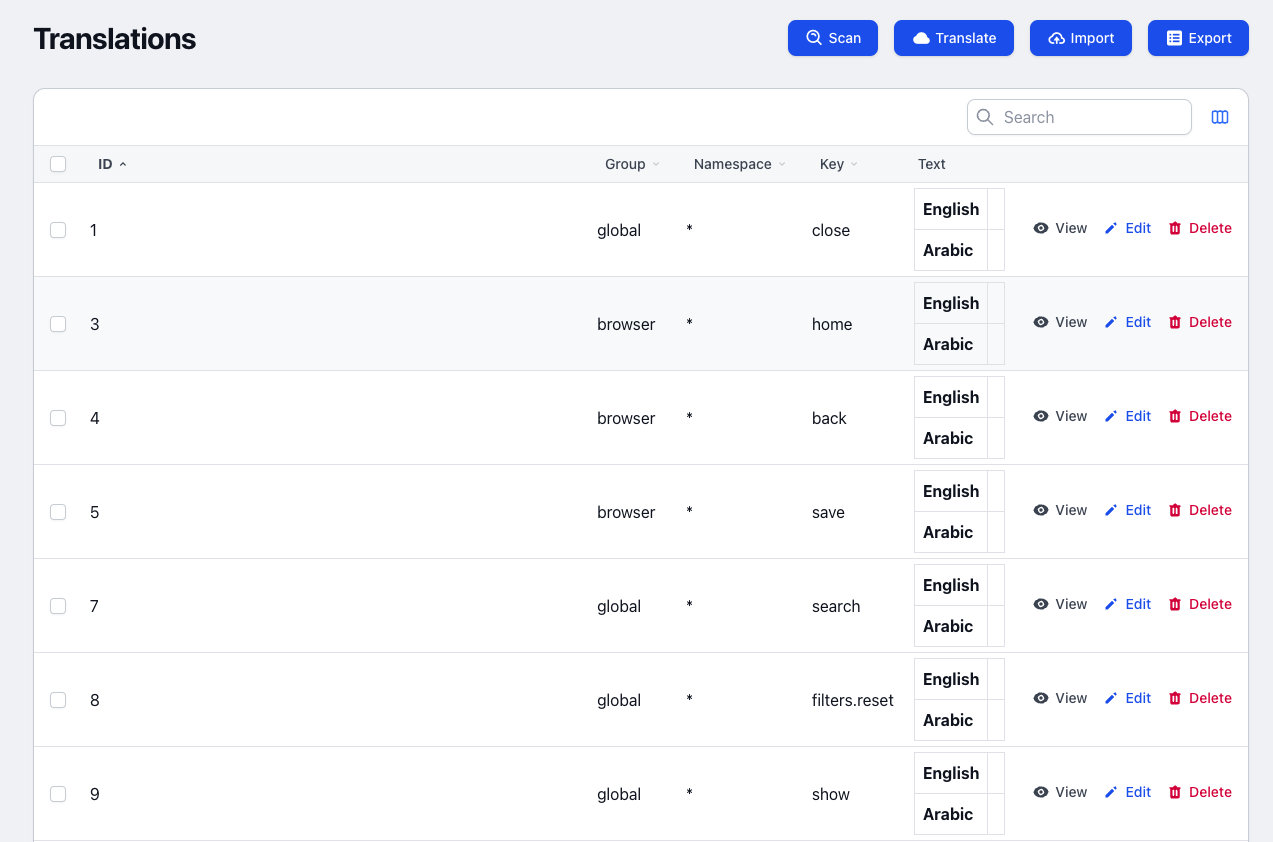Screen dimensions: 1273x842
Task: Select all rows with header checkbox
Action: [58, 164]
